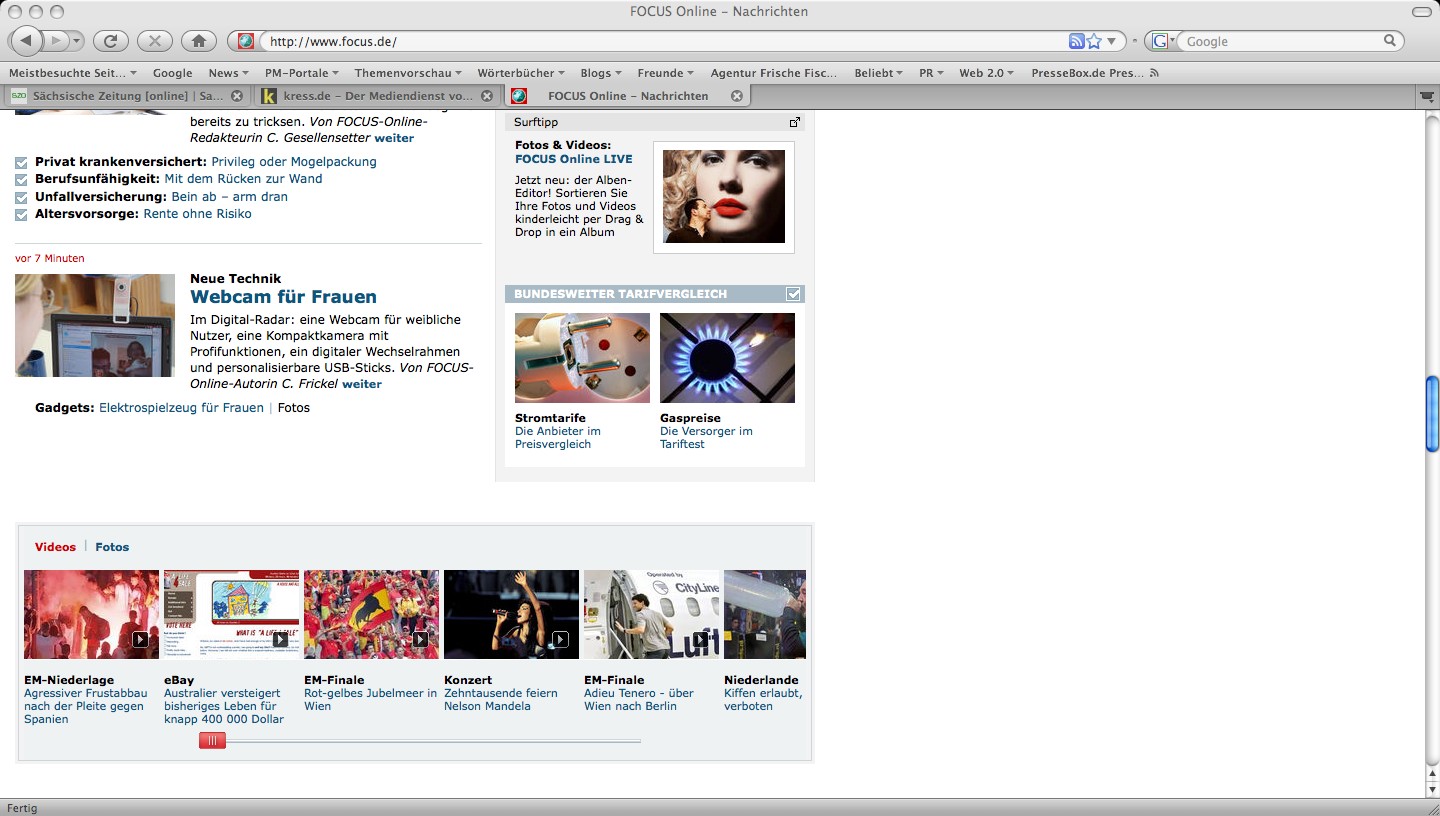1440x816 pixels.
Task: Open the Web 2.0 bookmarks folder
Action: point(986,73)
